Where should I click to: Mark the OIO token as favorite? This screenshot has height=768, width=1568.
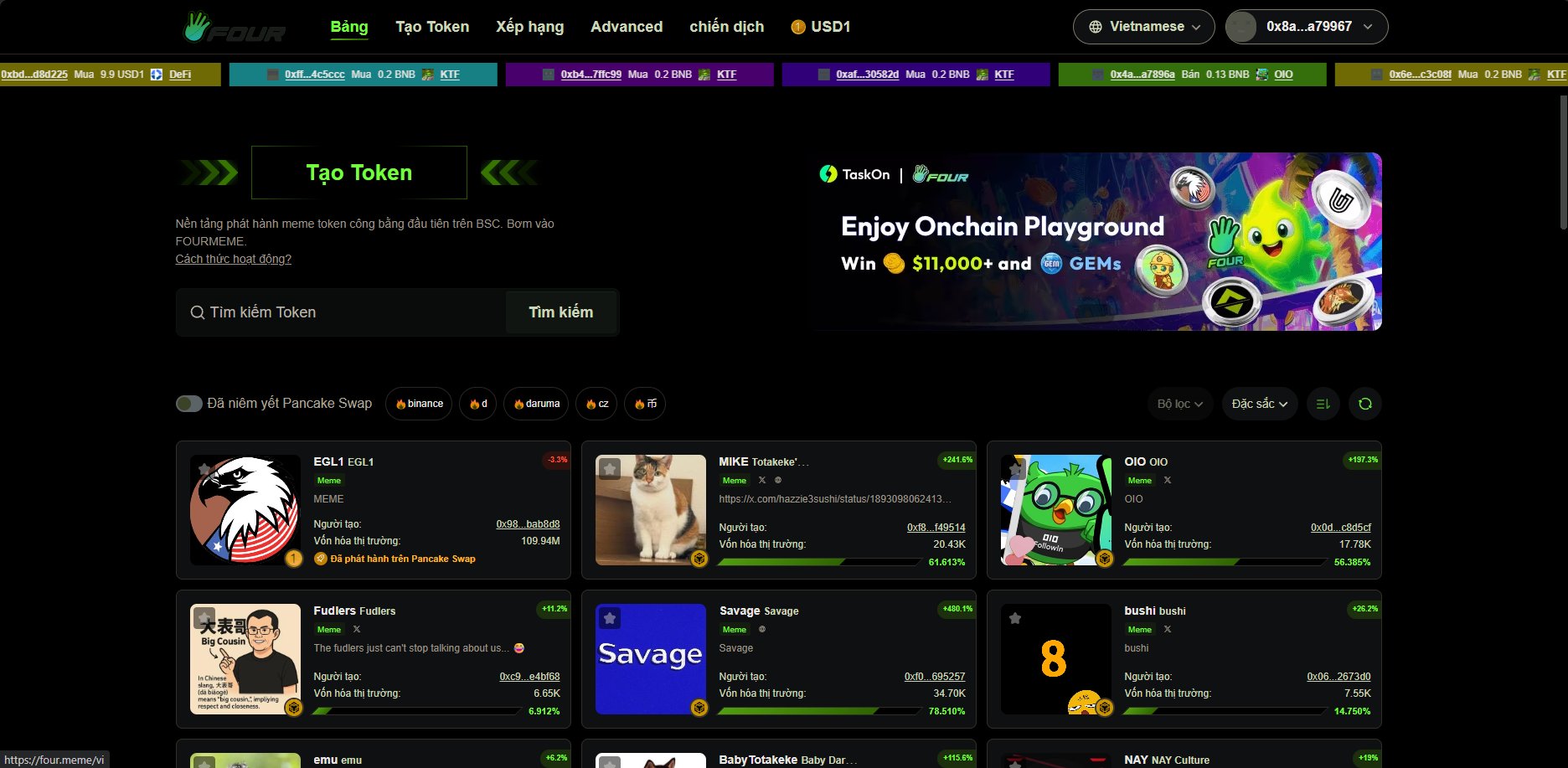coord(1015,469)
